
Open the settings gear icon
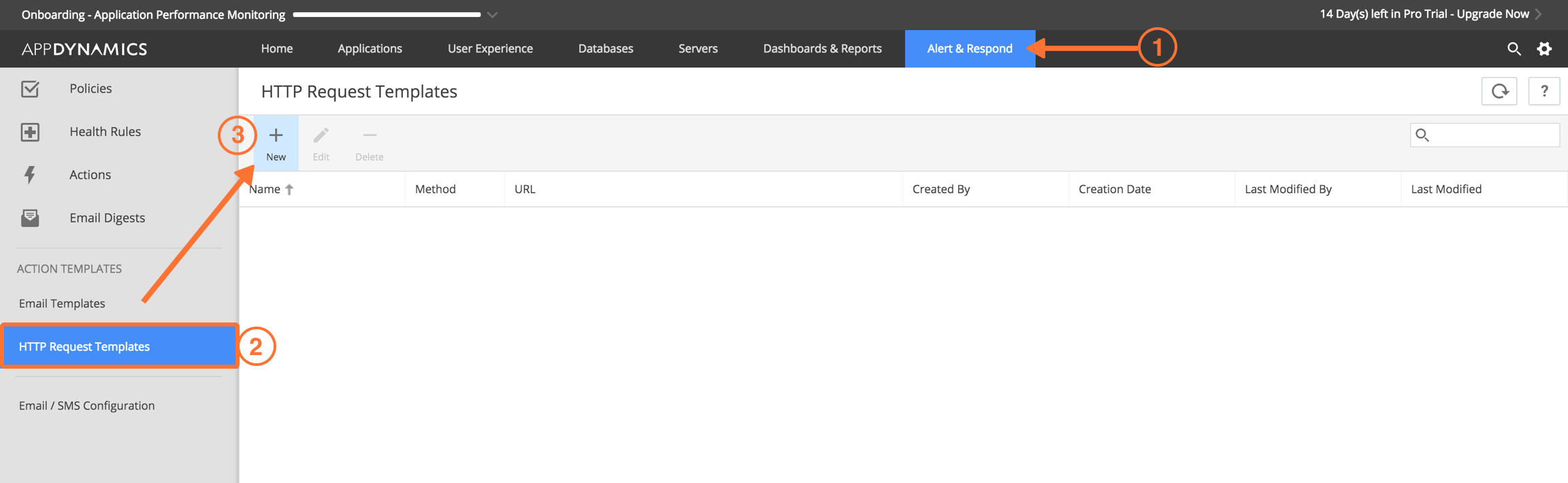click(x=1544, y=48)
